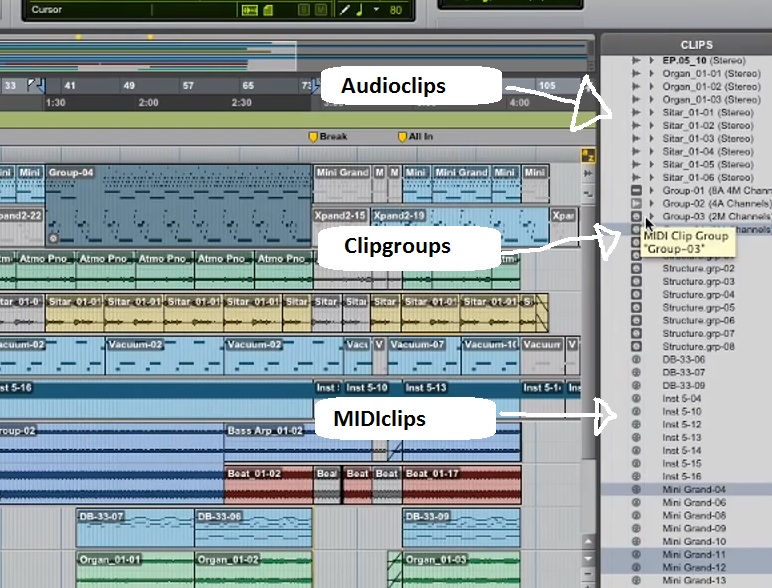Click the group icon of Structure.grp-05
The image size is (772, 588).
(636, 307)
